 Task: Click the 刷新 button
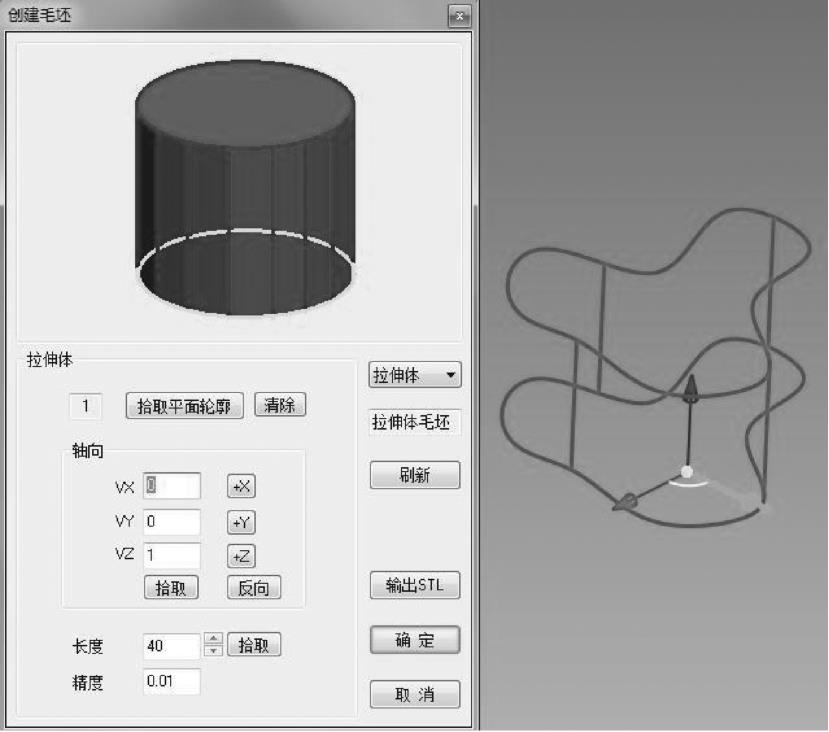click(x=415, y=475)
